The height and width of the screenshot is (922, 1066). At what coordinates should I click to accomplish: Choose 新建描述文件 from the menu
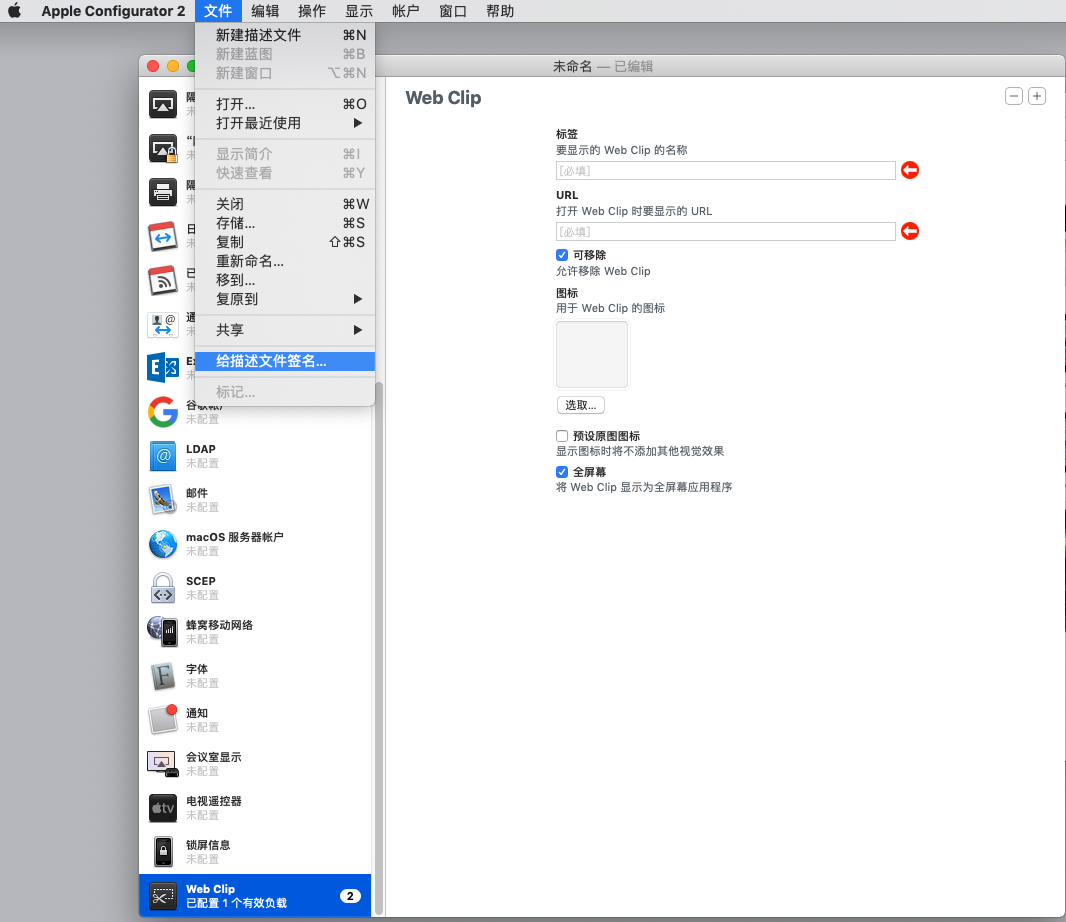coord(285,35)
